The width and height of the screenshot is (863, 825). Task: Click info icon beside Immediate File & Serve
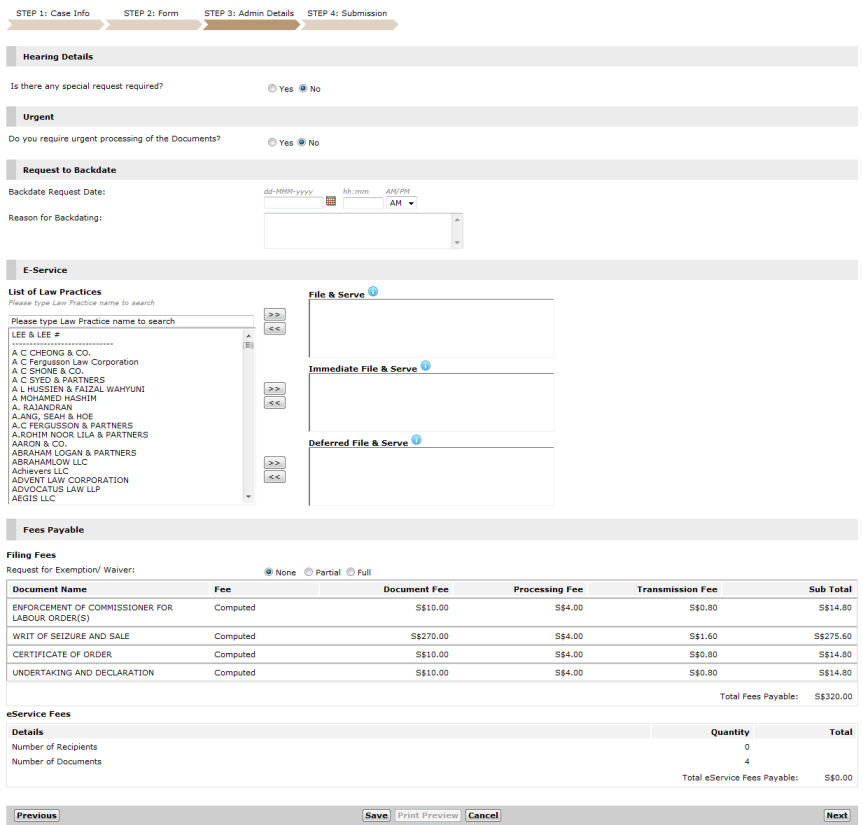[x=425, y=366]
